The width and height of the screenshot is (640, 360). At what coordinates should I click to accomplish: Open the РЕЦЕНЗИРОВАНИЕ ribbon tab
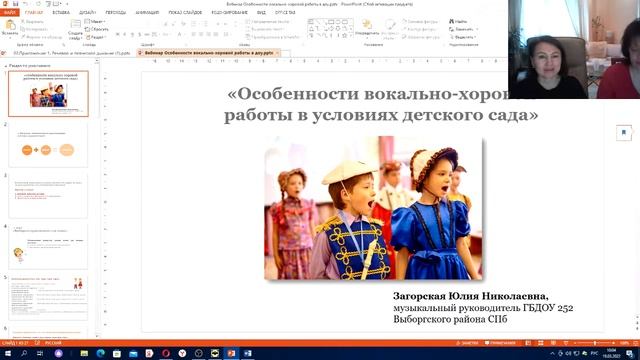click(229, 13)
